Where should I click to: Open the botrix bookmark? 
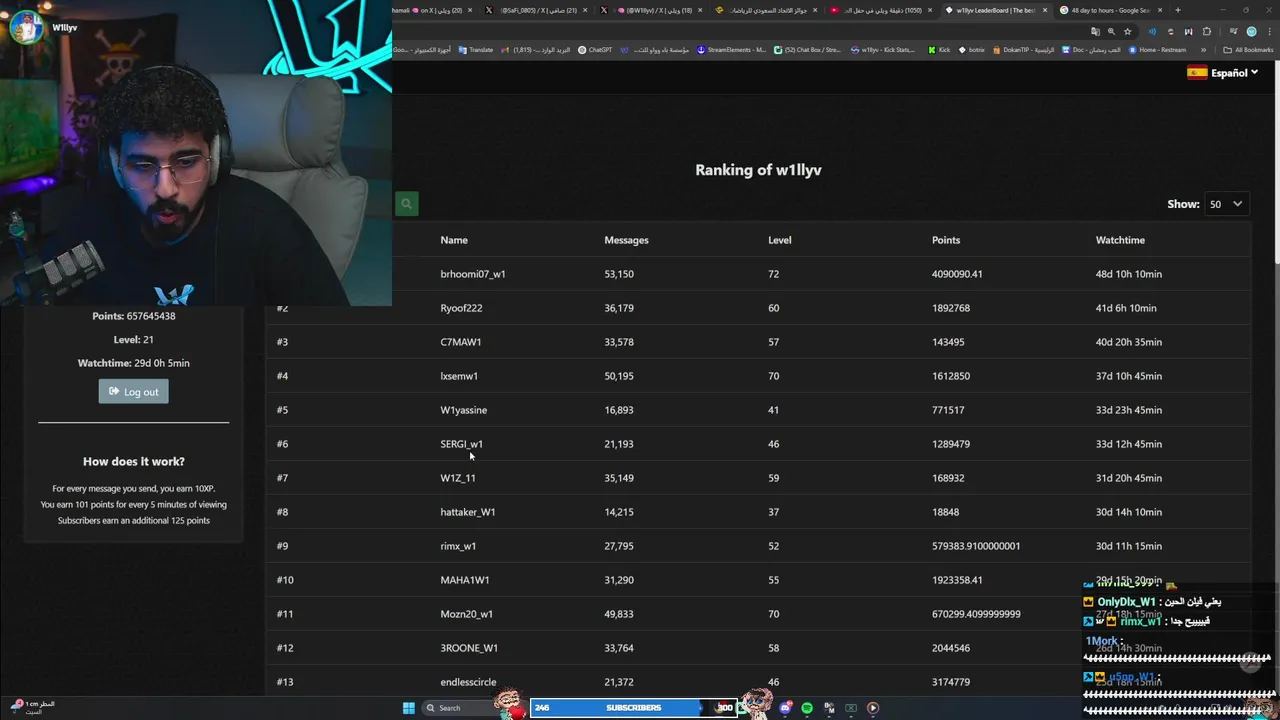pos(971,50)
